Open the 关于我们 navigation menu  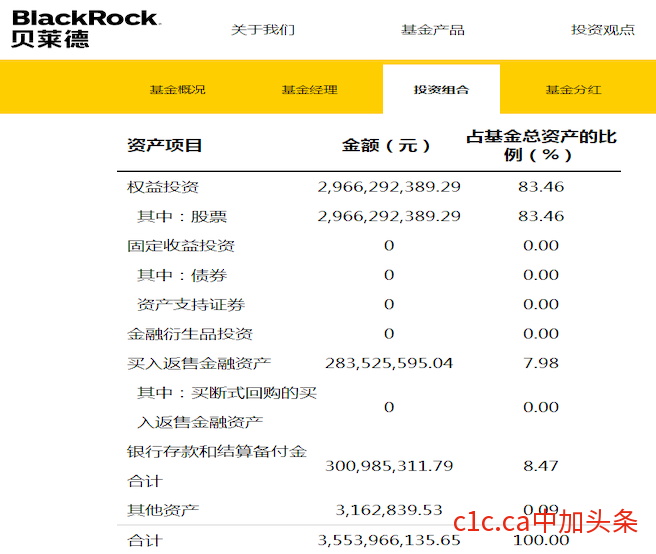(263, 30)
